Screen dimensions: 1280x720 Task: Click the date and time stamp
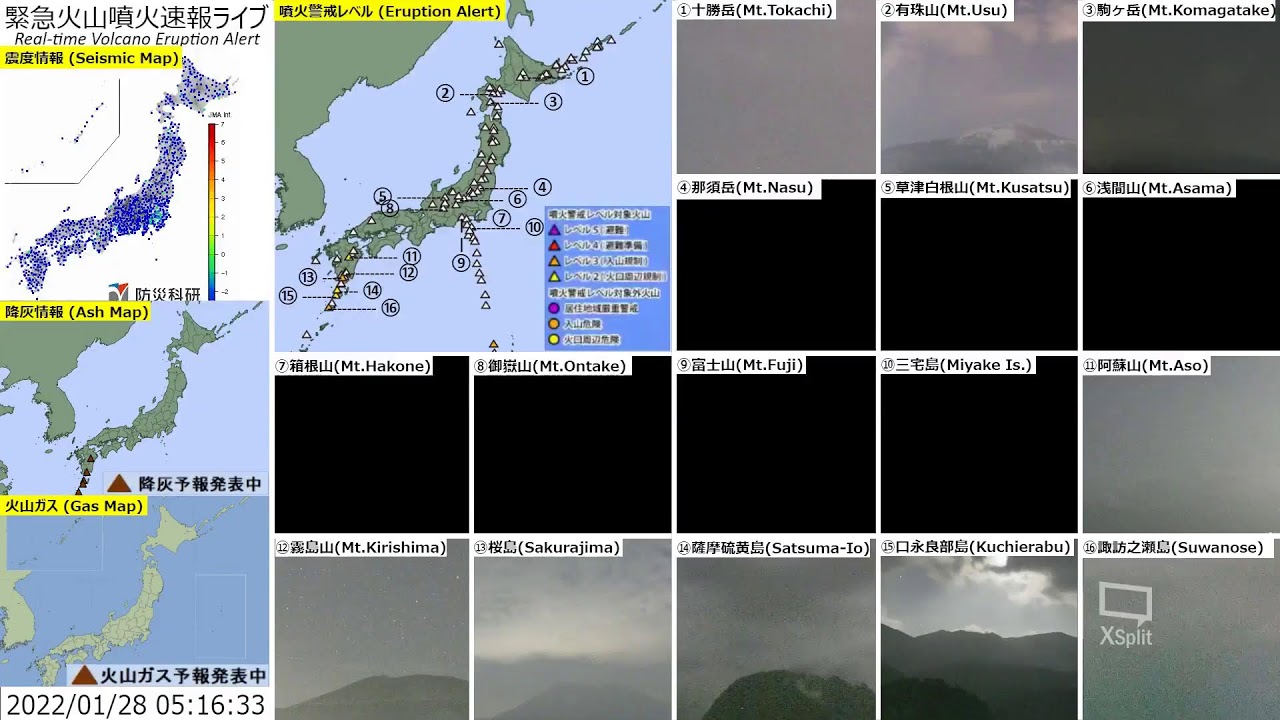135,705
